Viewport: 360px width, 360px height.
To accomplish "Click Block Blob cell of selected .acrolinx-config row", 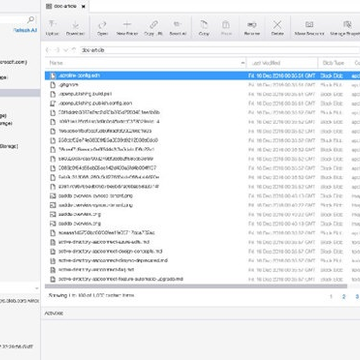I will tap(332, 76).
